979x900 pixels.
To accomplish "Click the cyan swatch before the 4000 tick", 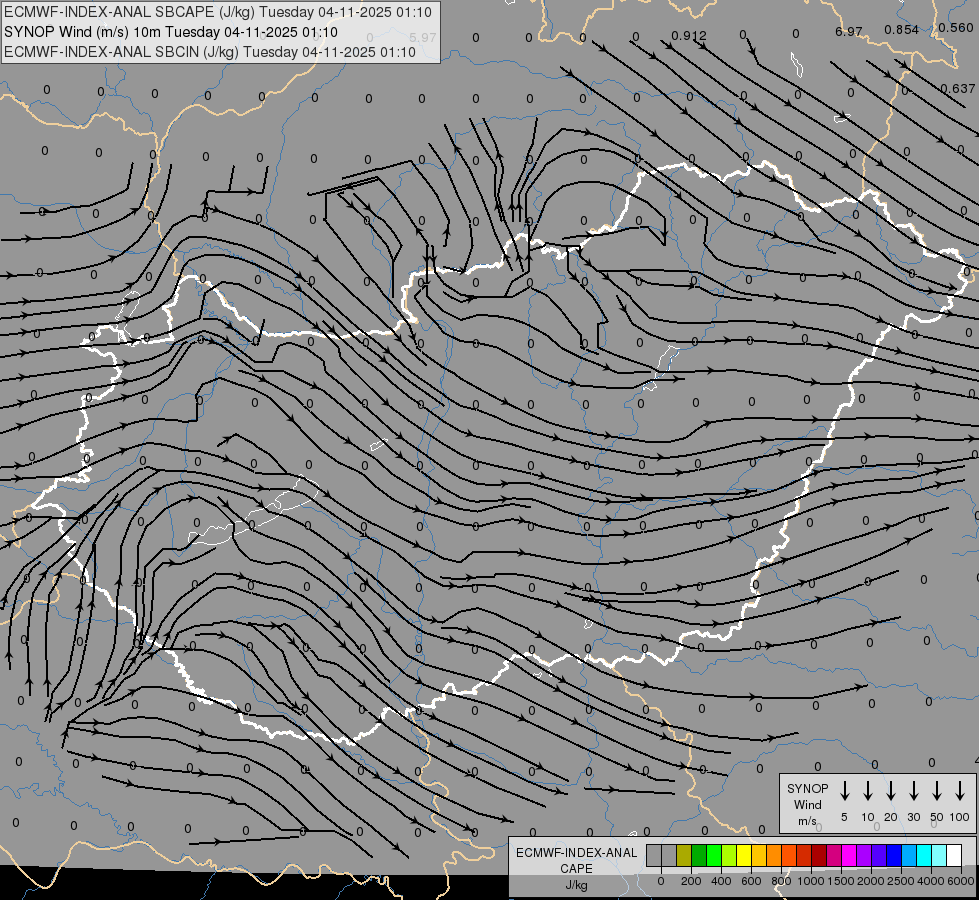I will tap(923, 856).
